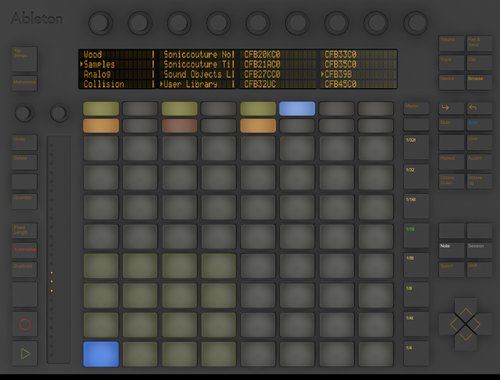This screenshot has height=380, width=500.
Task: Click the Select button
Action: (x=451, y=269)
